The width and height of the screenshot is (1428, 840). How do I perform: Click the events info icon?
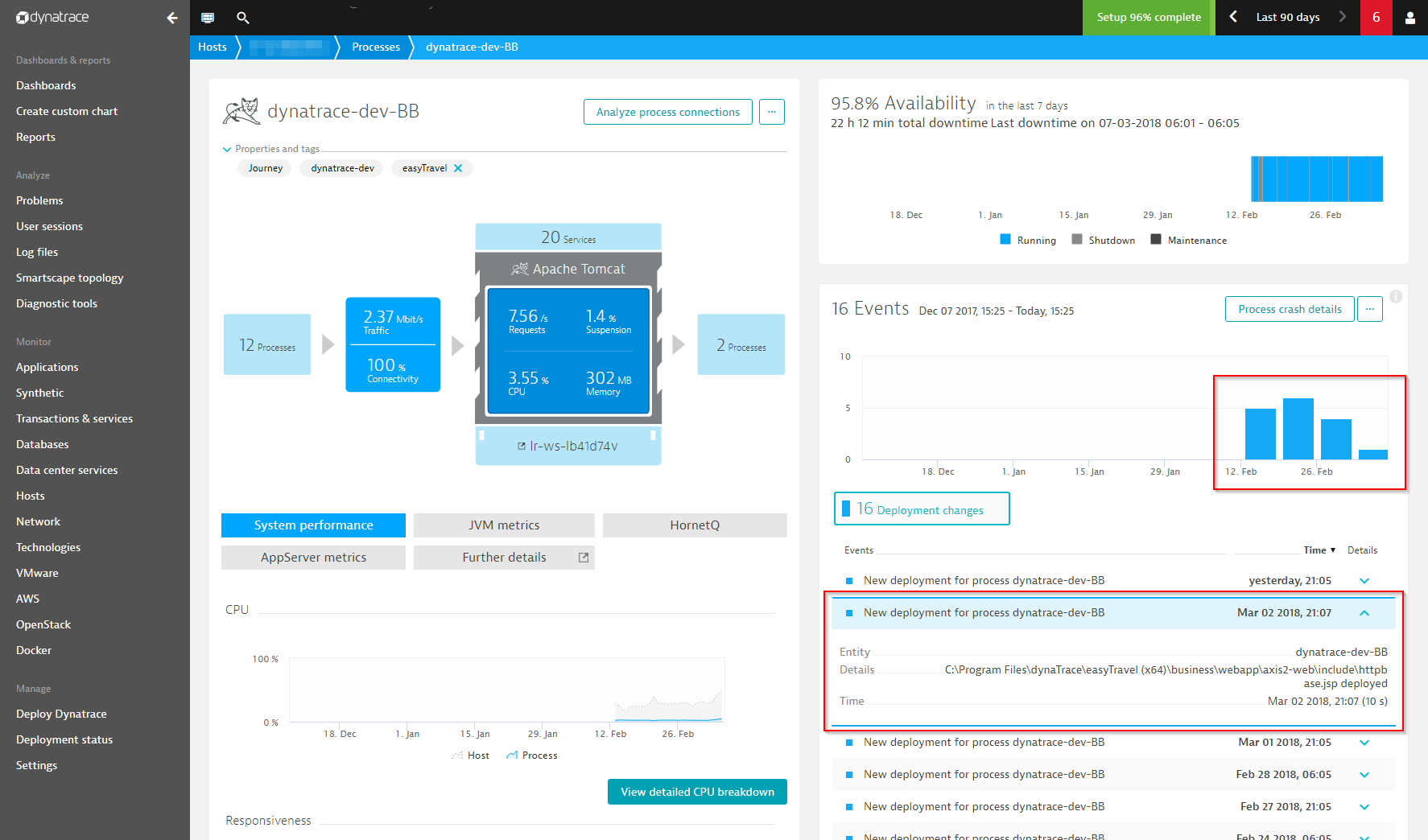tap(1396, 296)
